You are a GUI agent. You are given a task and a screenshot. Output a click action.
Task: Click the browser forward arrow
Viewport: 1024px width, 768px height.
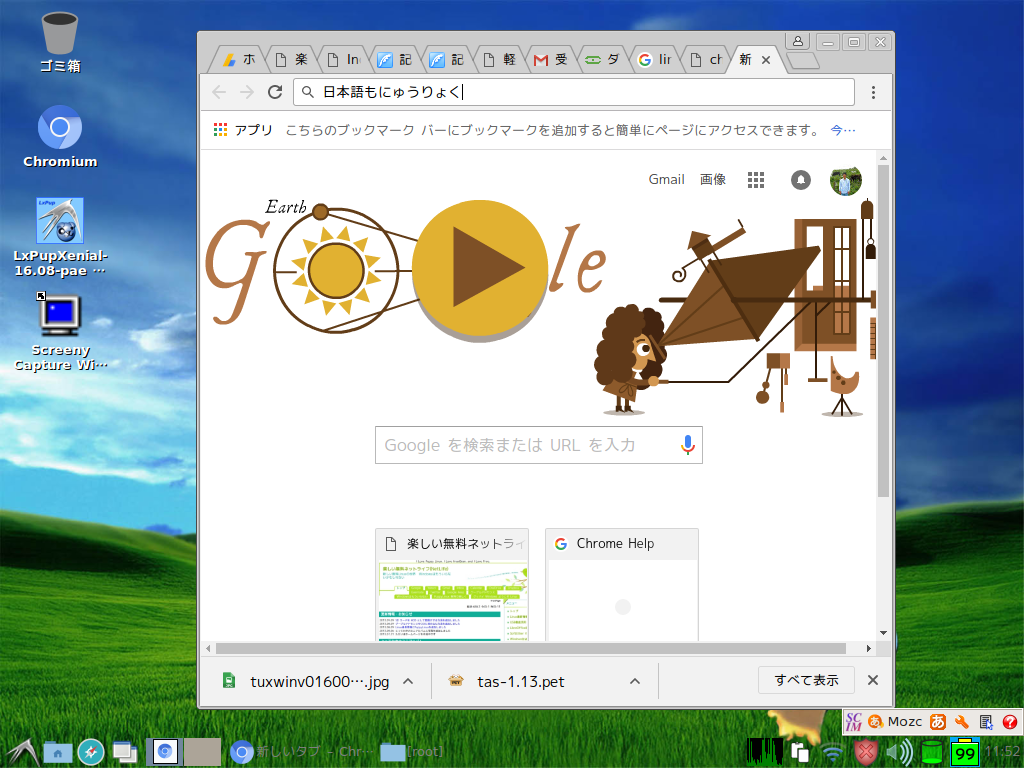[247, 92]
